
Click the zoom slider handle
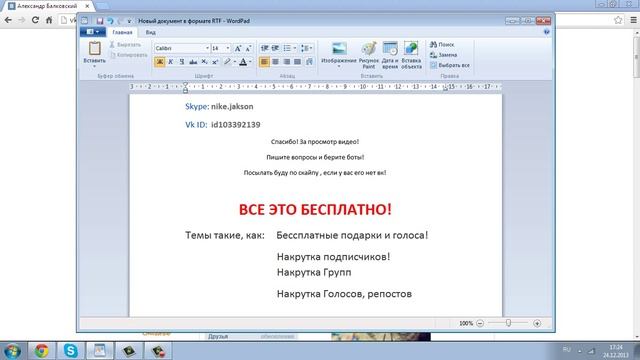click(508, 323)
